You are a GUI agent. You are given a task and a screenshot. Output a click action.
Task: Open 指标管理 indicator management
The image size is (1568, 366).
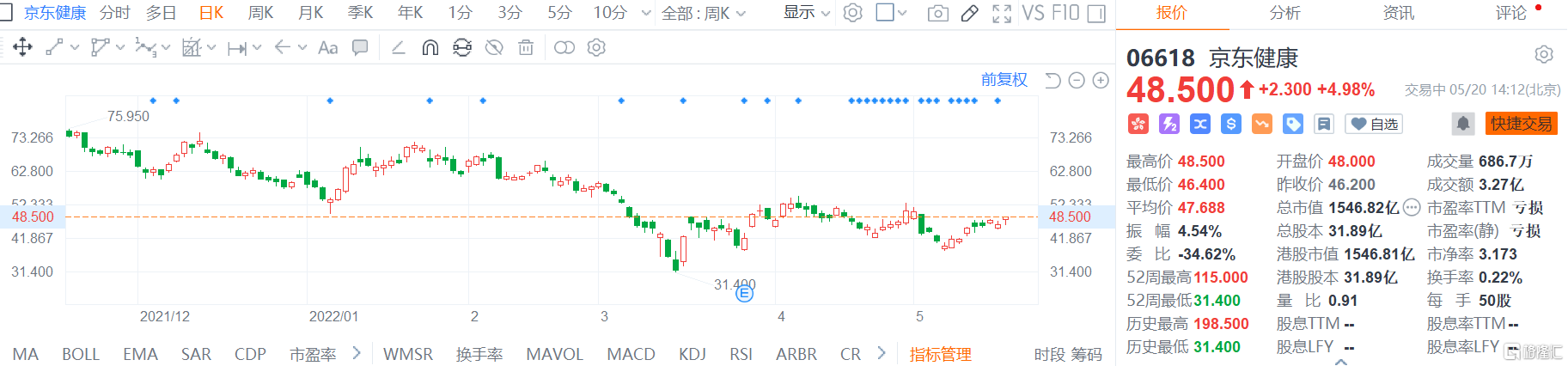coord(940,354)
